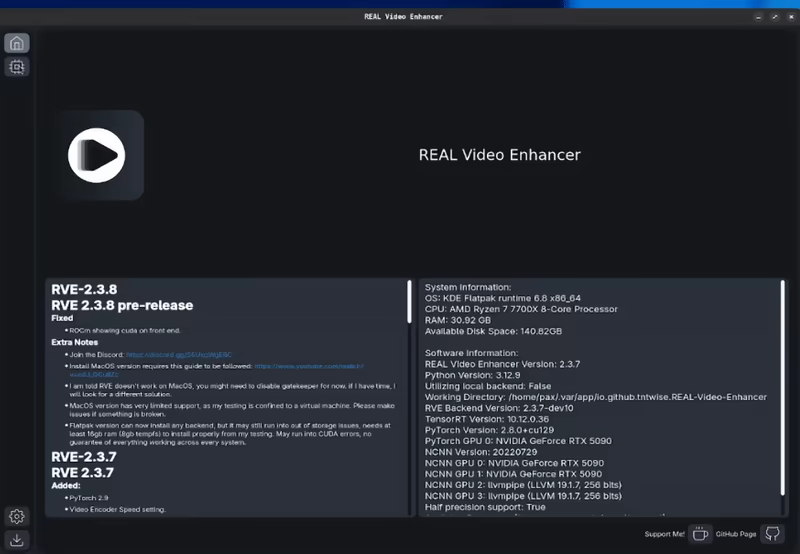The height and width of the screenshot is (554, 800).
Task: Click 'Video Encoder Speed setting' item
Action: coord(117,510)
